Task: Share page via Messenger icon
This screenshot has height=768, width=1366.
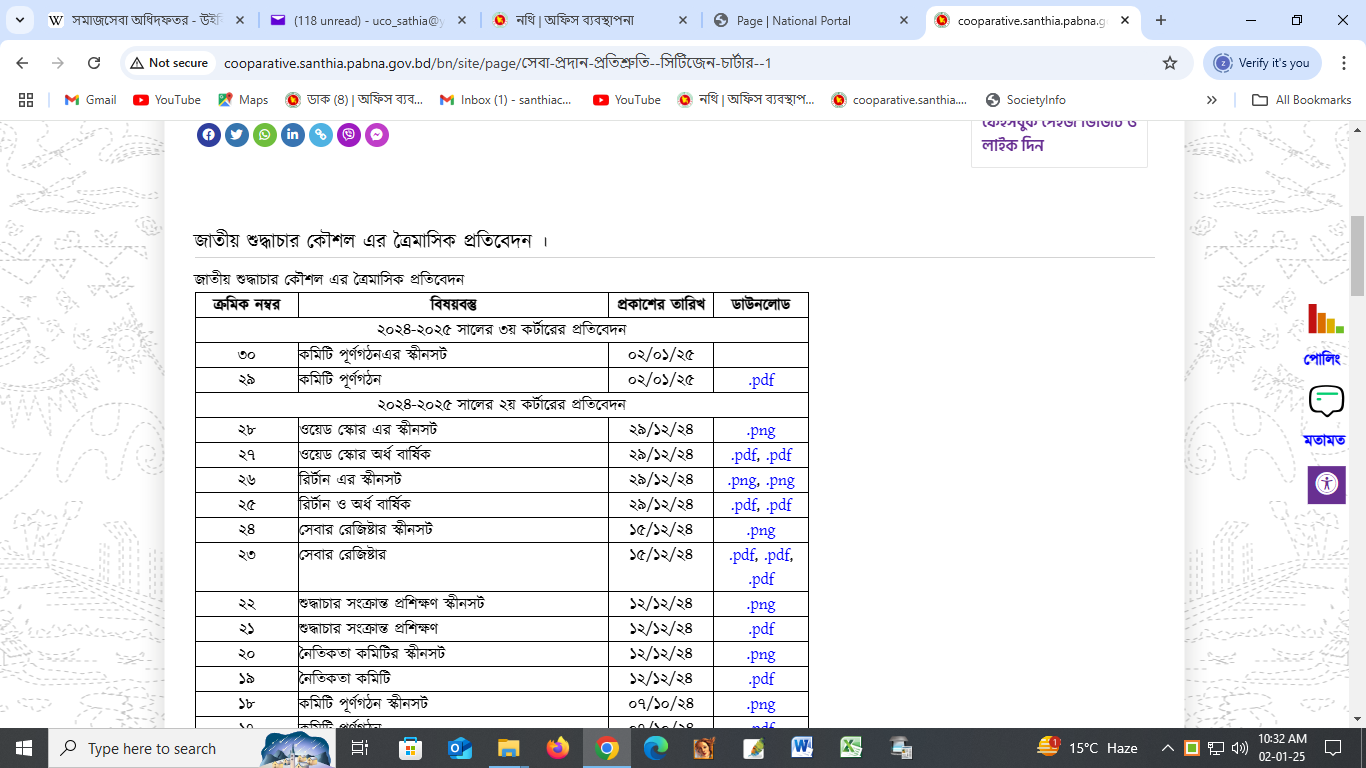Action: click(x=377, y=135)
